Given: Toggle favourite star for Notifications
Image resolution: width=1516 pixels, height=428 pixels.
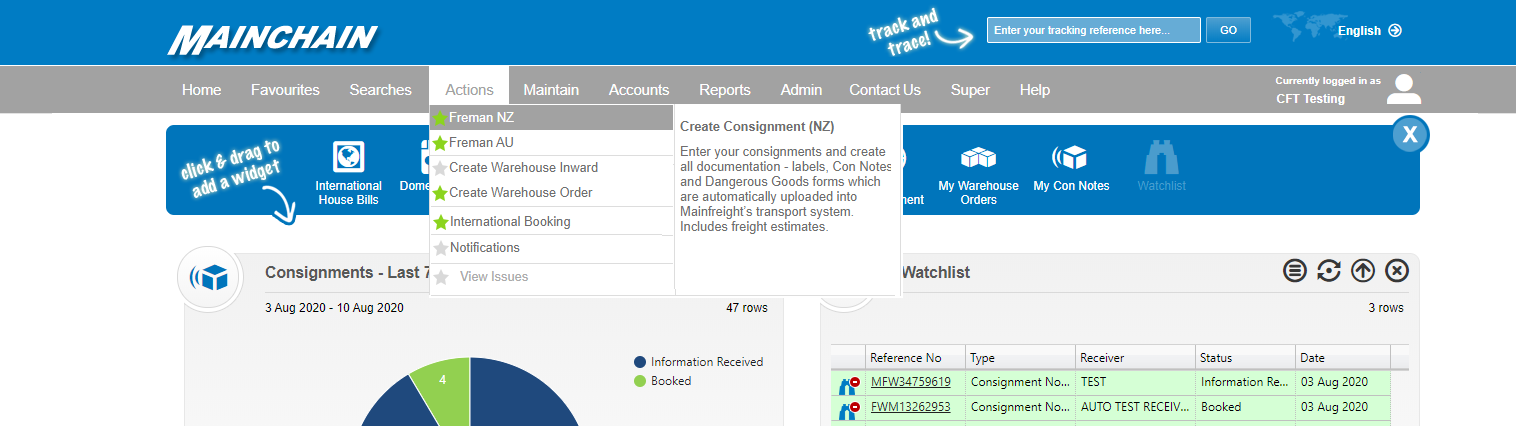Looking at the screenshot, I should (x=440, y=248).
